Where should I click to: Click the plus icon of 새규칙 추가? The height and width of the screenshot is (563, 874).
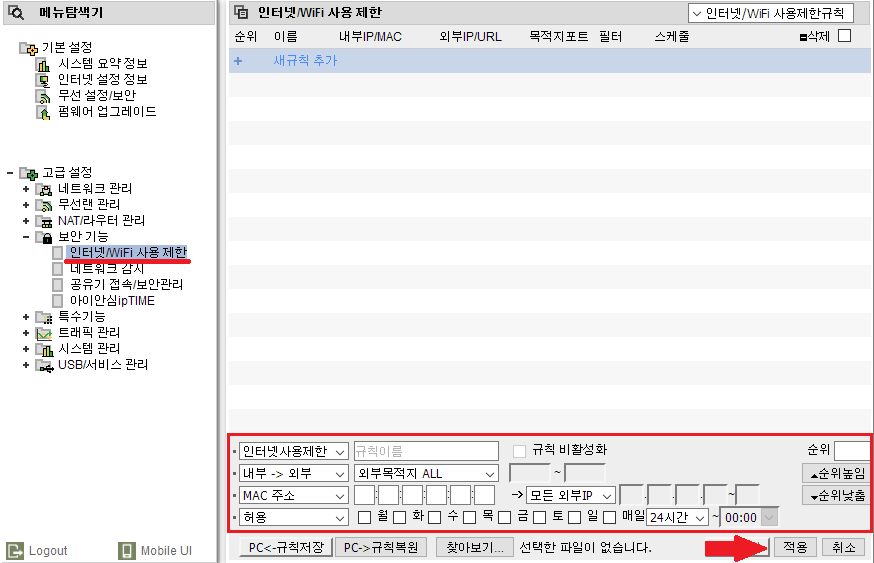pos(238,61)
